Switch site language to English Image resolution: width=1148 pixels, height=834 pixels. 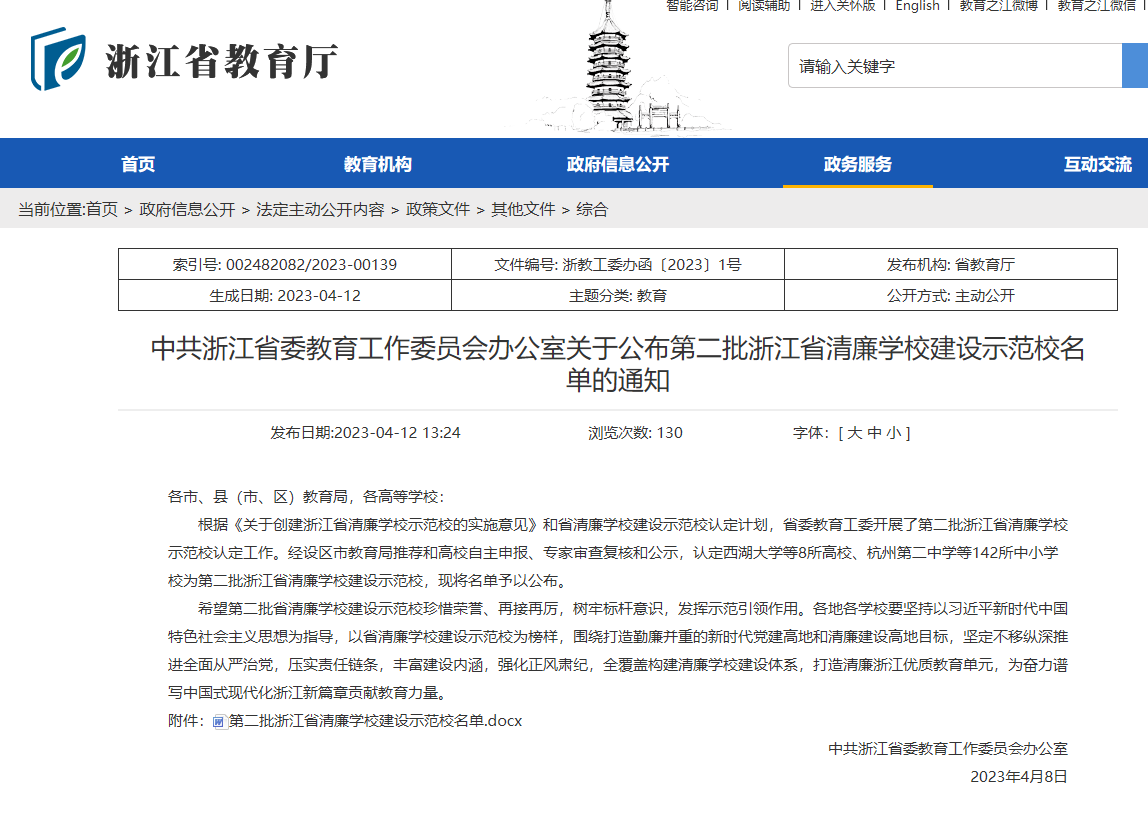[x=917, y=6]
